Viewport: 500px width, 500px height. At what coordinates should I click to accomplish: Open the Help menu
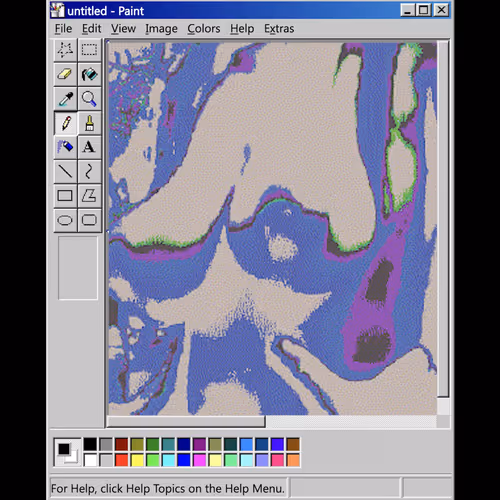[242, 29]
